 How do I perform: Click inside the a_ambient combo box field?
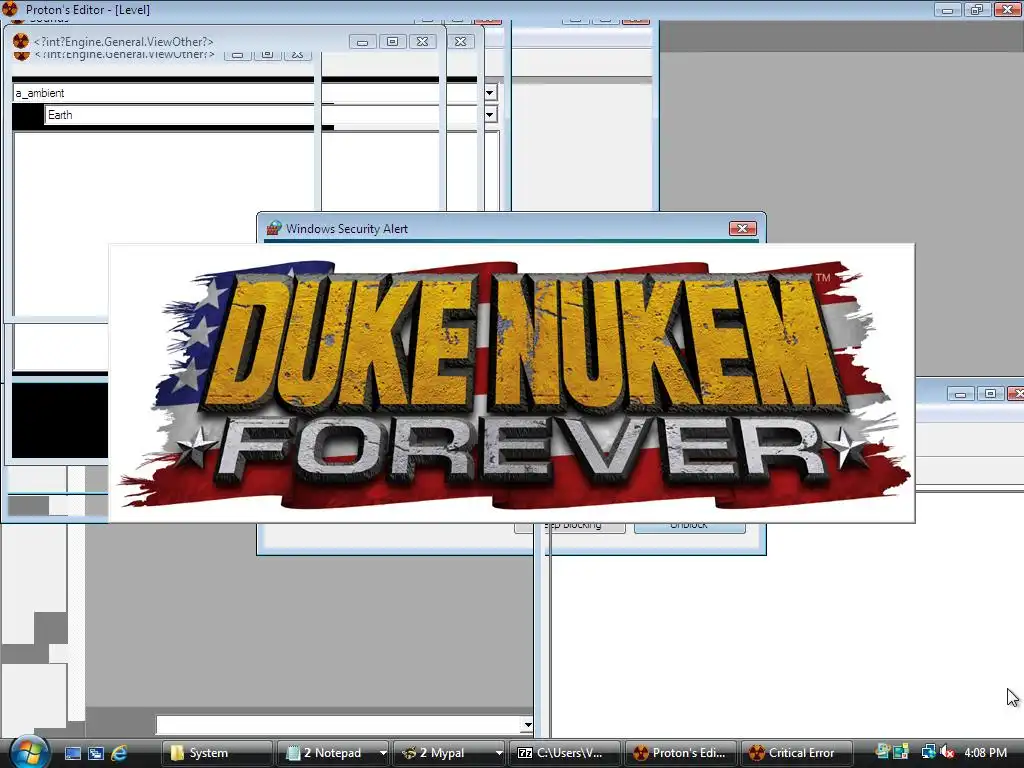click(248, 93)
